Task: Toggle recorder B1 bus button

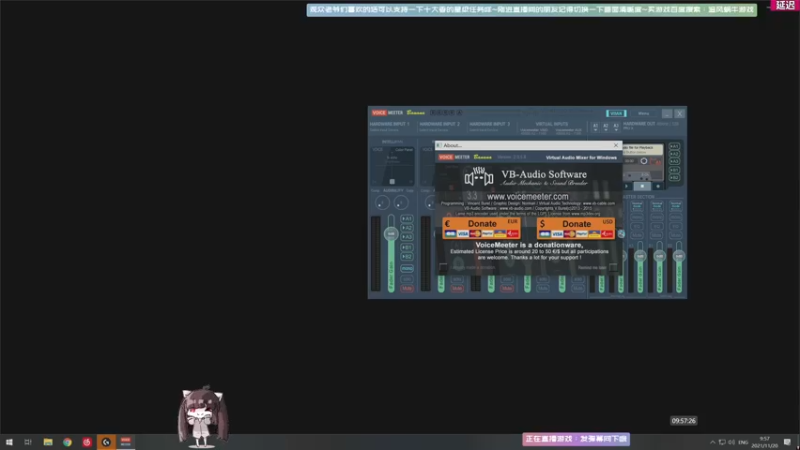Action: (674, 170)
